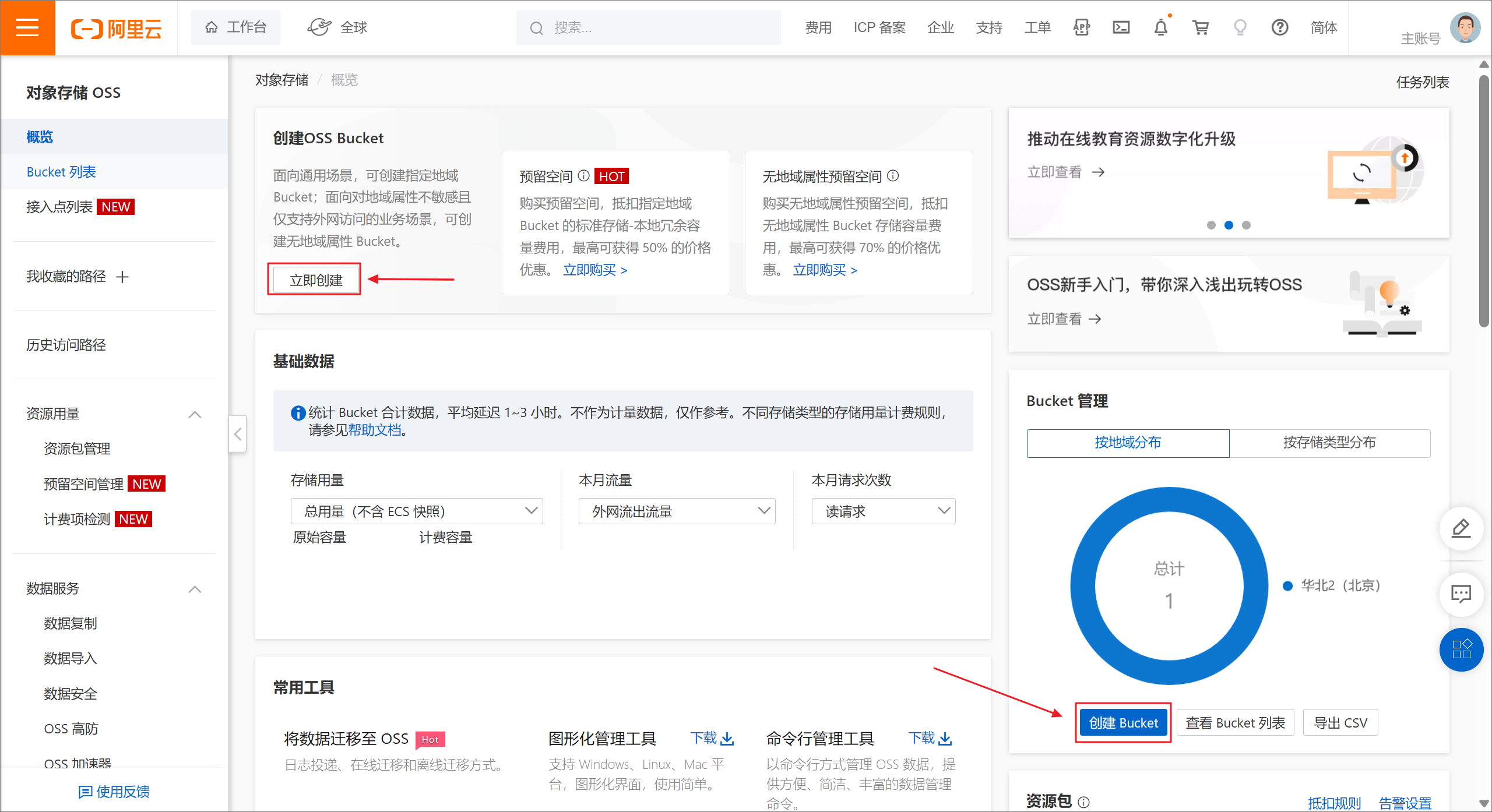Open the hamburger main menu

[27, 27]
